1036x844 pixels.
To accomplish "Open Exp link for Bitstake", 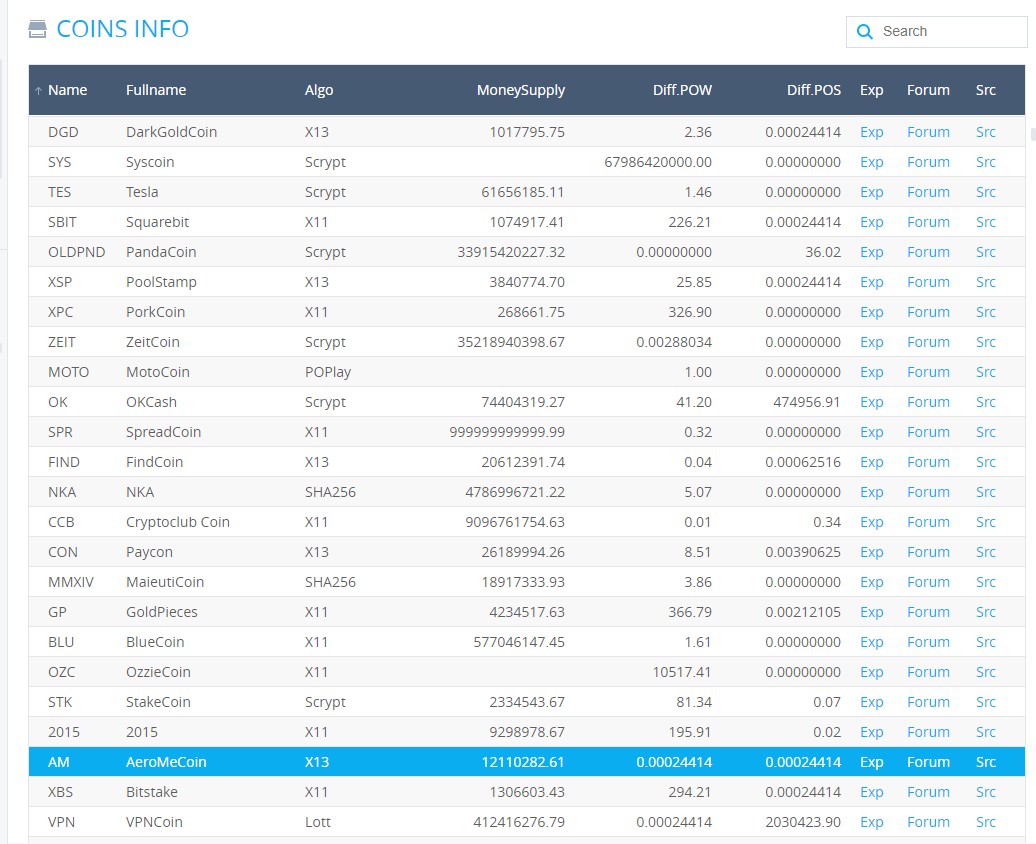I will coord(871,792).
